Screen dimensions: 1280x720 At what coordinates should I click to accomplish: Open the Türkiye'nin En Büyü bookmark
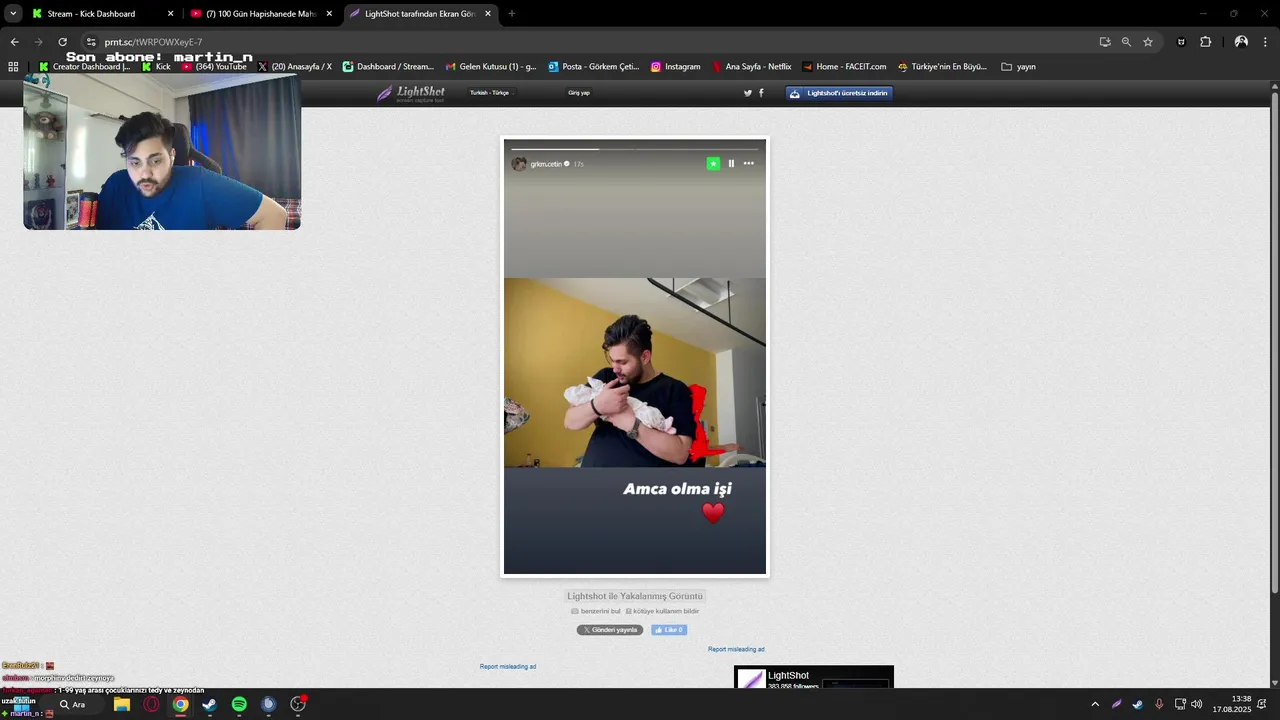(x=943, y=67)
